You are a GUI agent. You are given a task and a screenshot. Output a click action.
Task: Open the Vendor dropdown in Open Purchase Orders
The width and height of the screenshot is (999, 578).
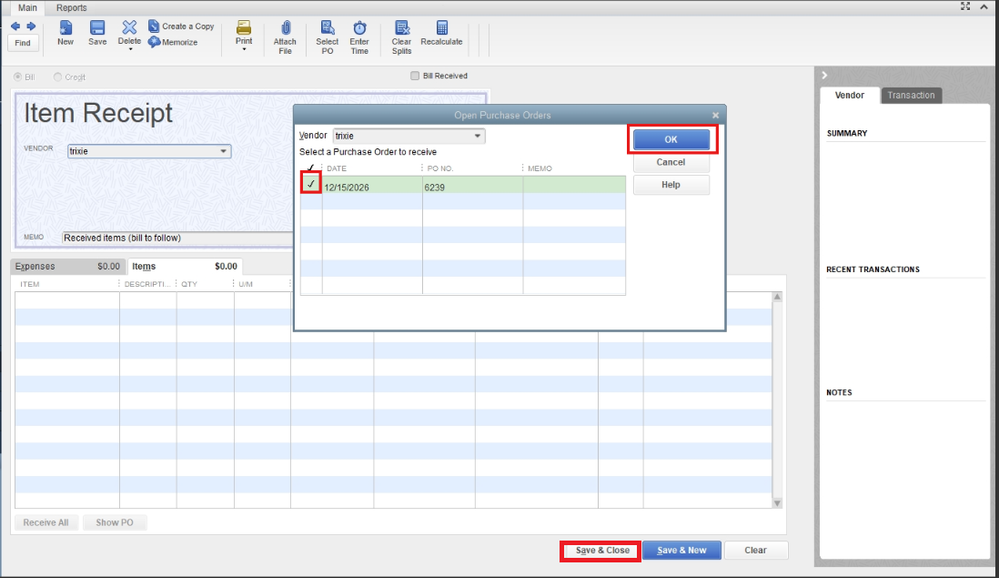tap(477, 136)
